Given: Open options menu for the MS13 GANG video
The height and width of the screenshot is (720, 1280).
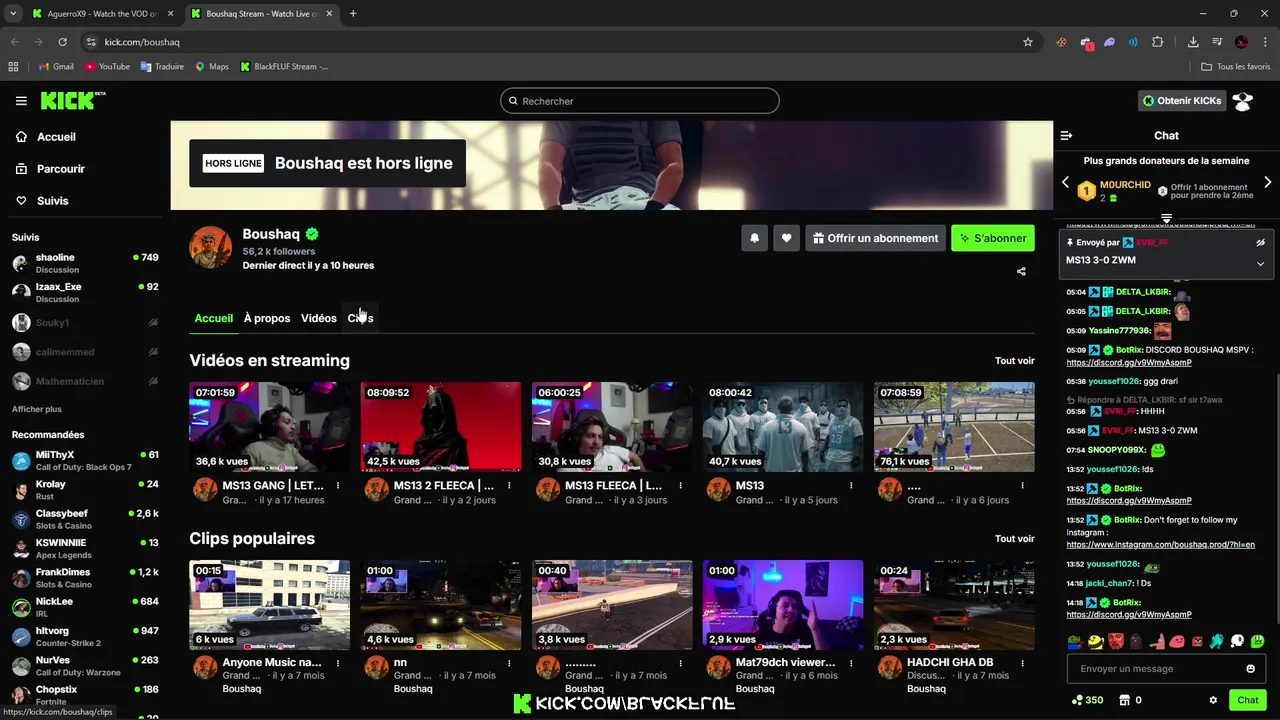Looking at the screenshot, I should 338,486.
